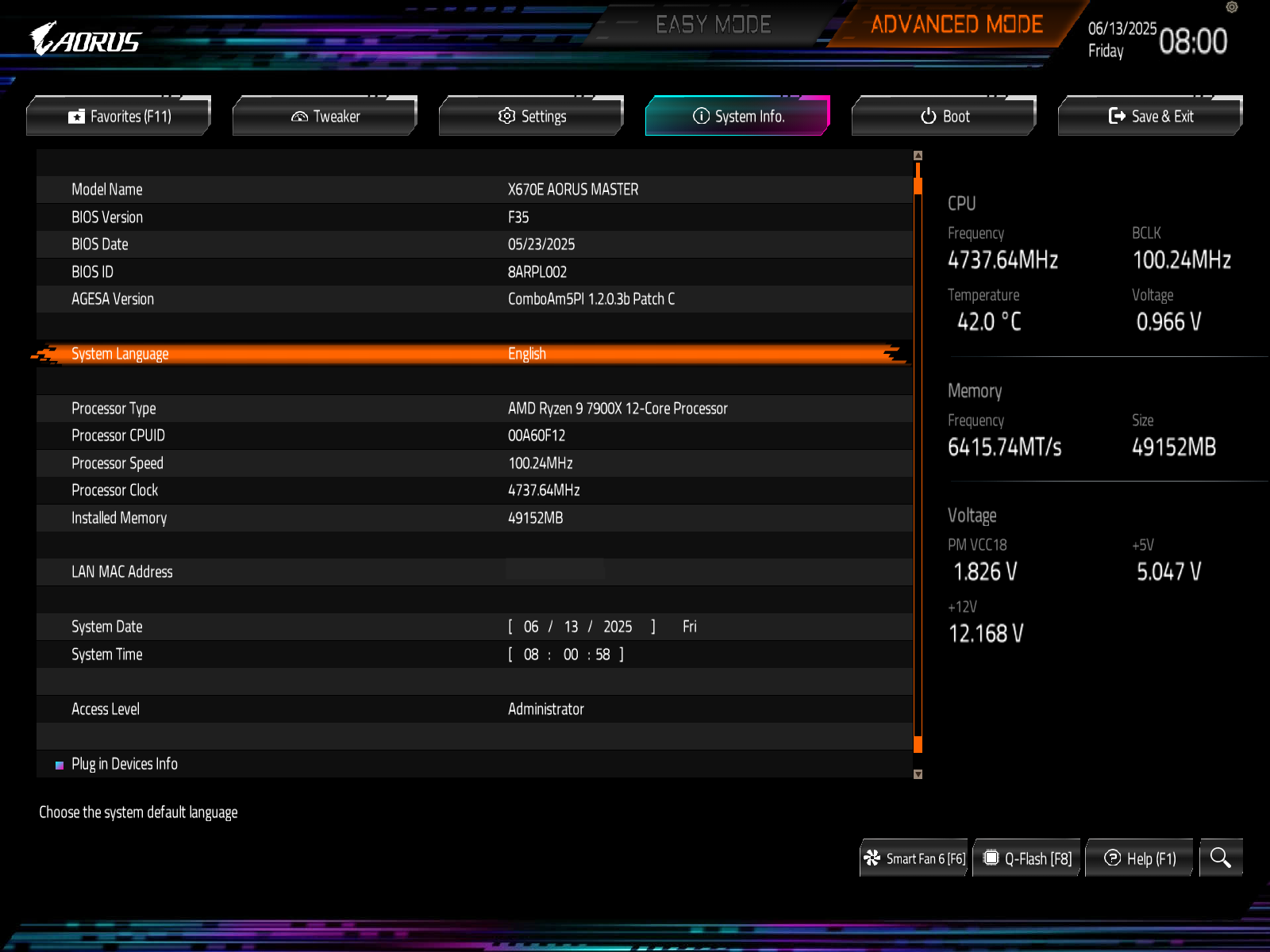
Task: Open Help (F1)
Action: tap(1139, 858)
